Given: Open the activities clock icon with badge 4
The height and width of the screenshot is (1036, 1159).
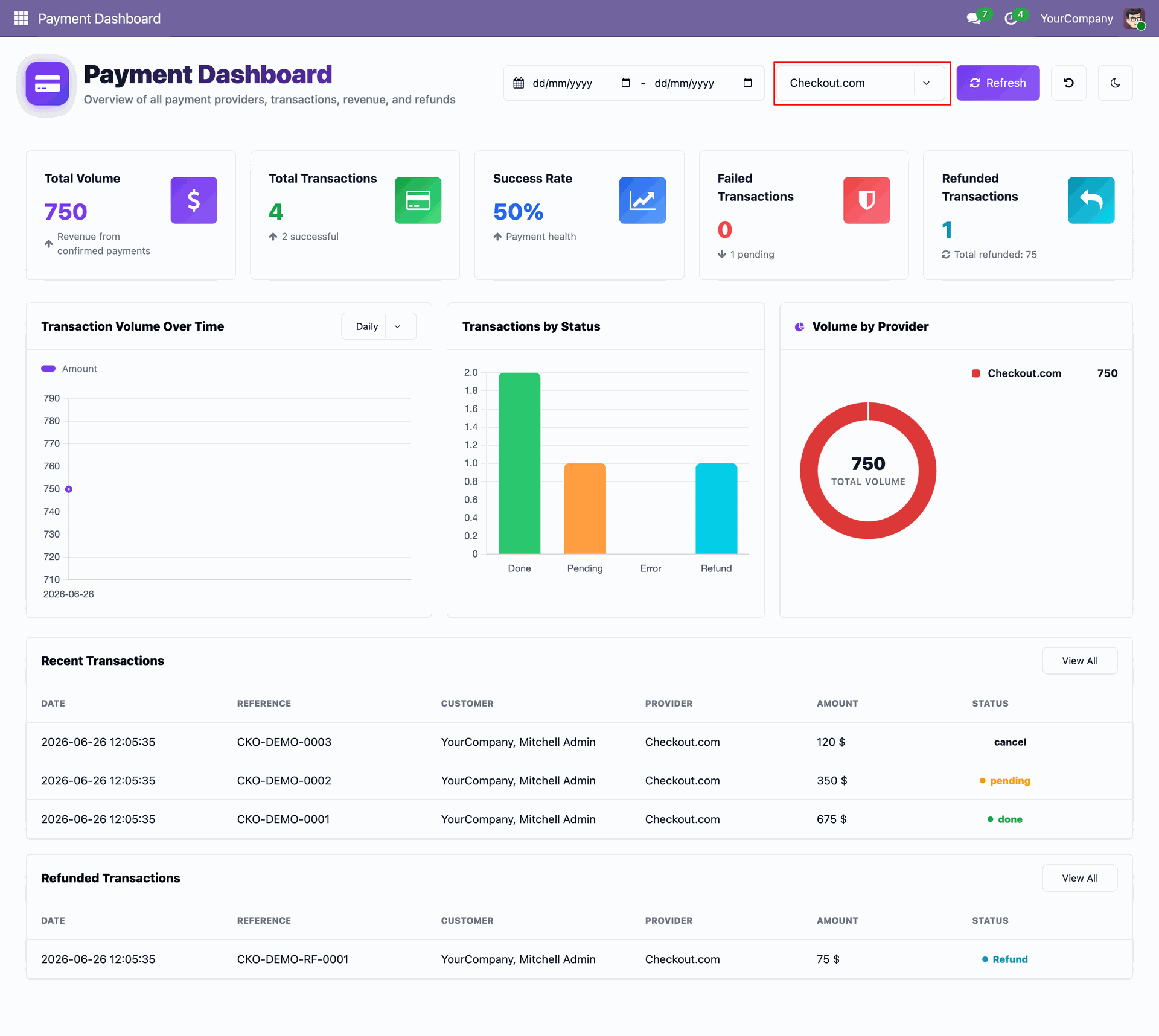Looking at the screenshot, I should point(1011,18).
